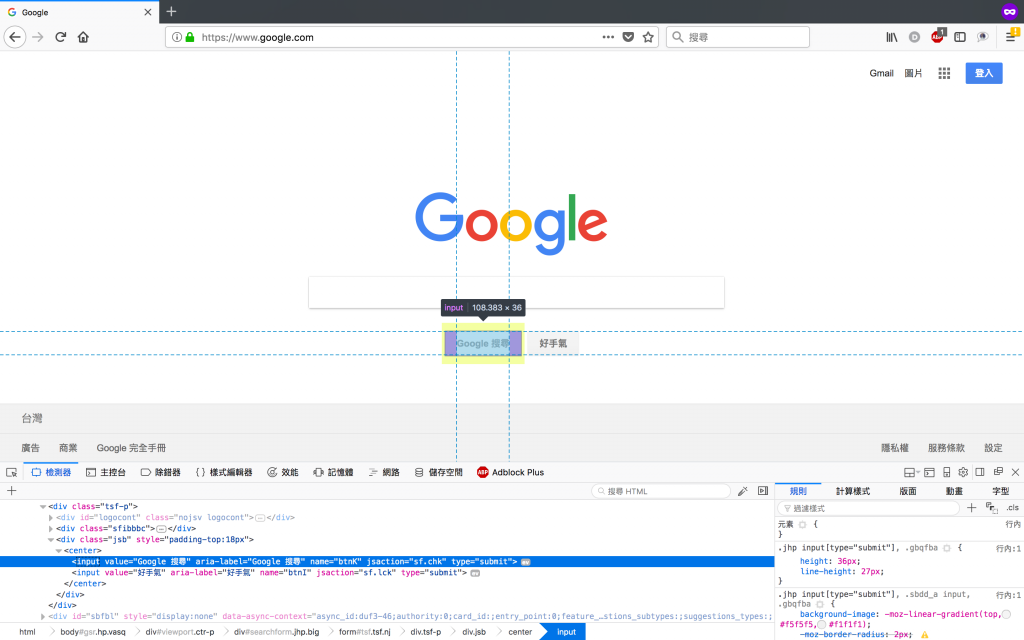
Task: Reload the page with the refresh icon
Action: (x=61, y=37)
